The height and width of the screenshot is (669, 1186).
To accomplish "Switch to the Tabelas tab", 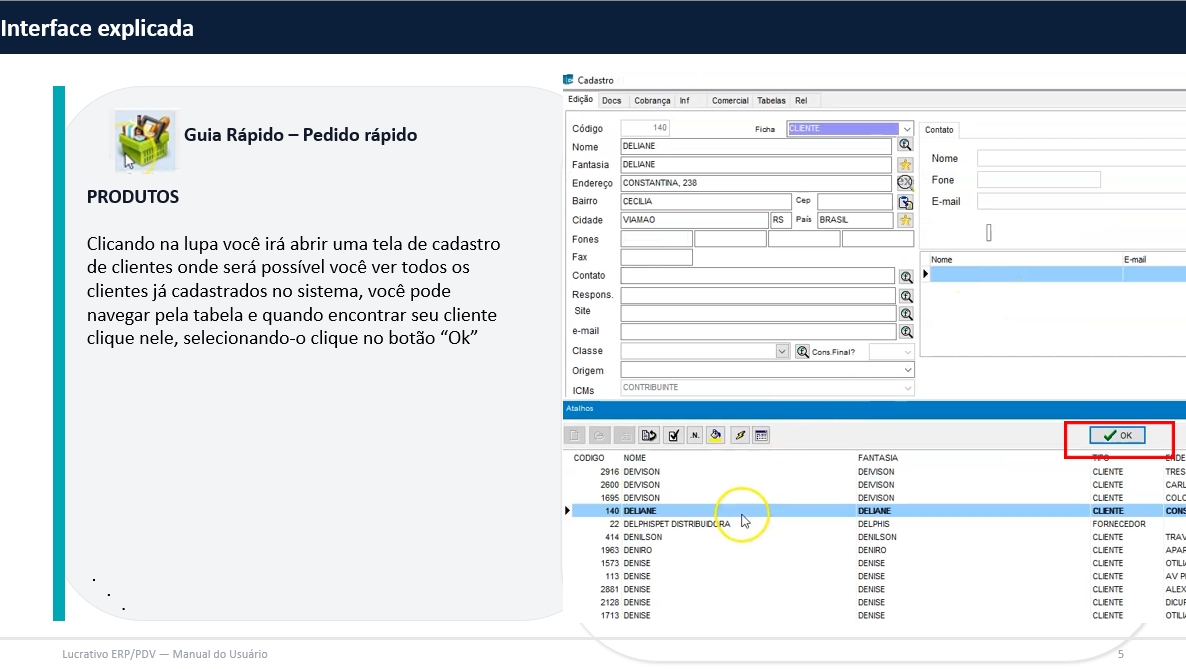I will [x=771, y=101].
